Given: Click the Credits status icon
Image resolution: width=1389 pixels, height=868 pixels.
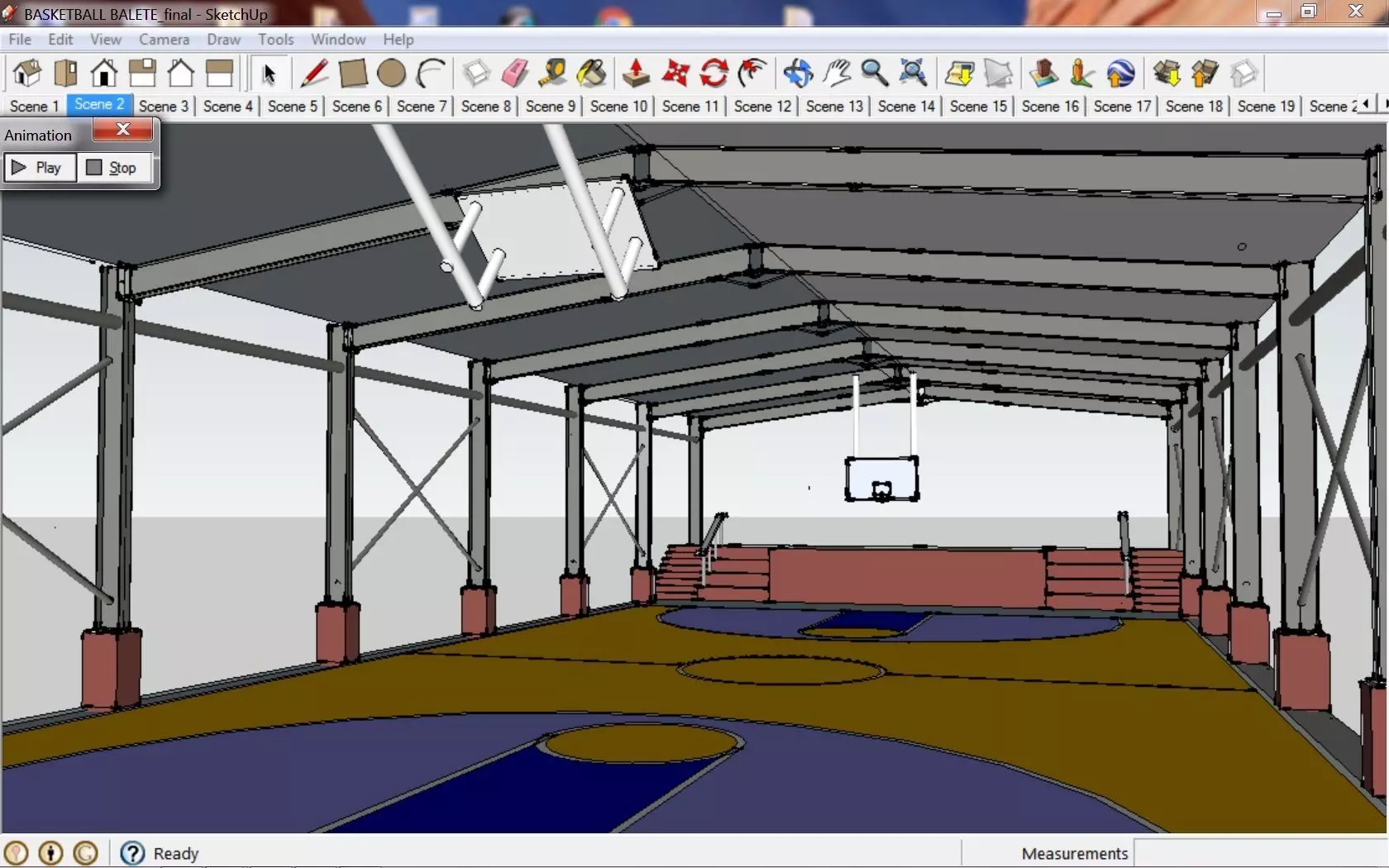Looking at the screenshot, I should (50, 853).
